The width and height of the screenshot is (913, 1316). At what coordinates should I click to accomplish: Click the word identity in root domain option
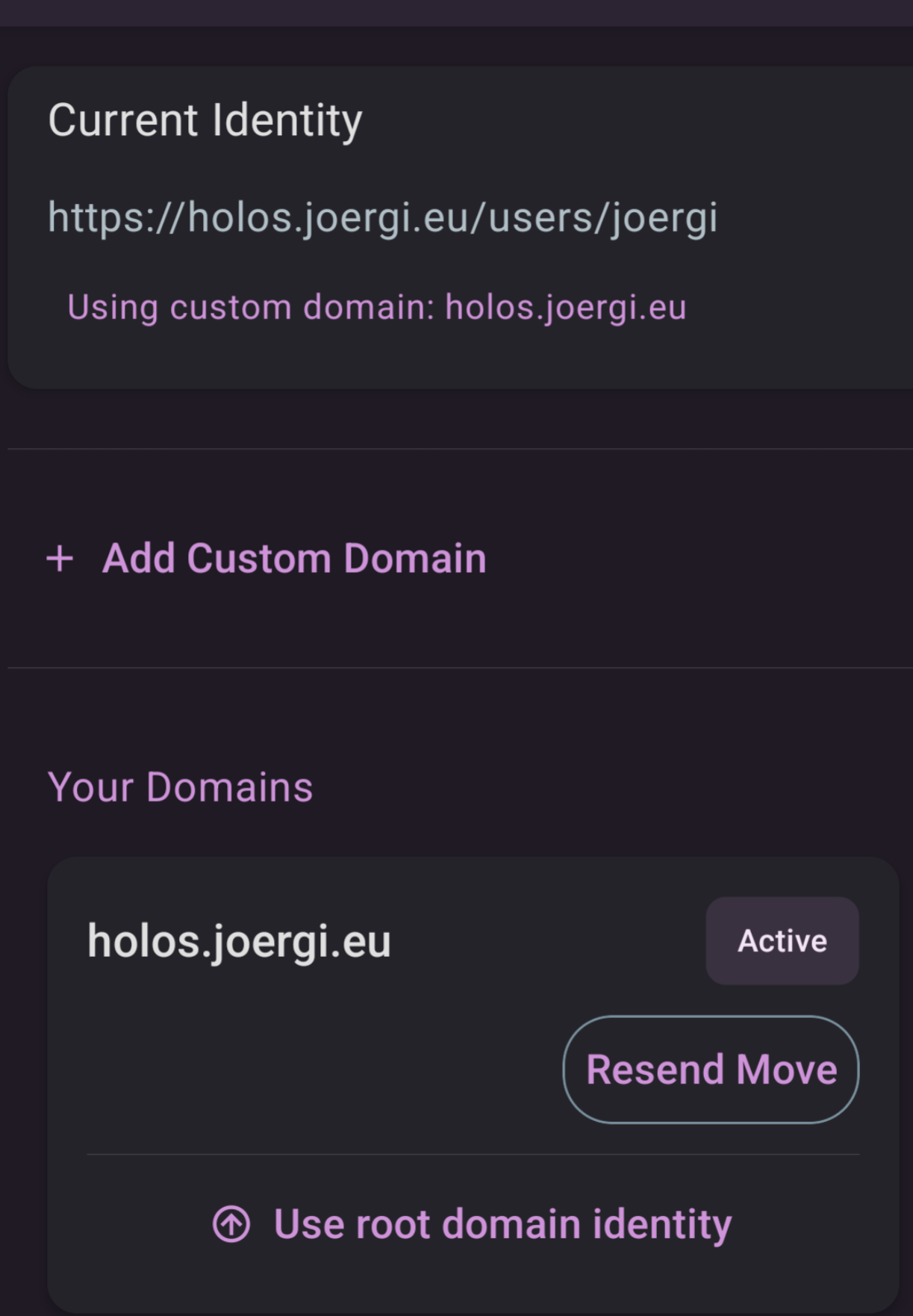coord(662,1225)
